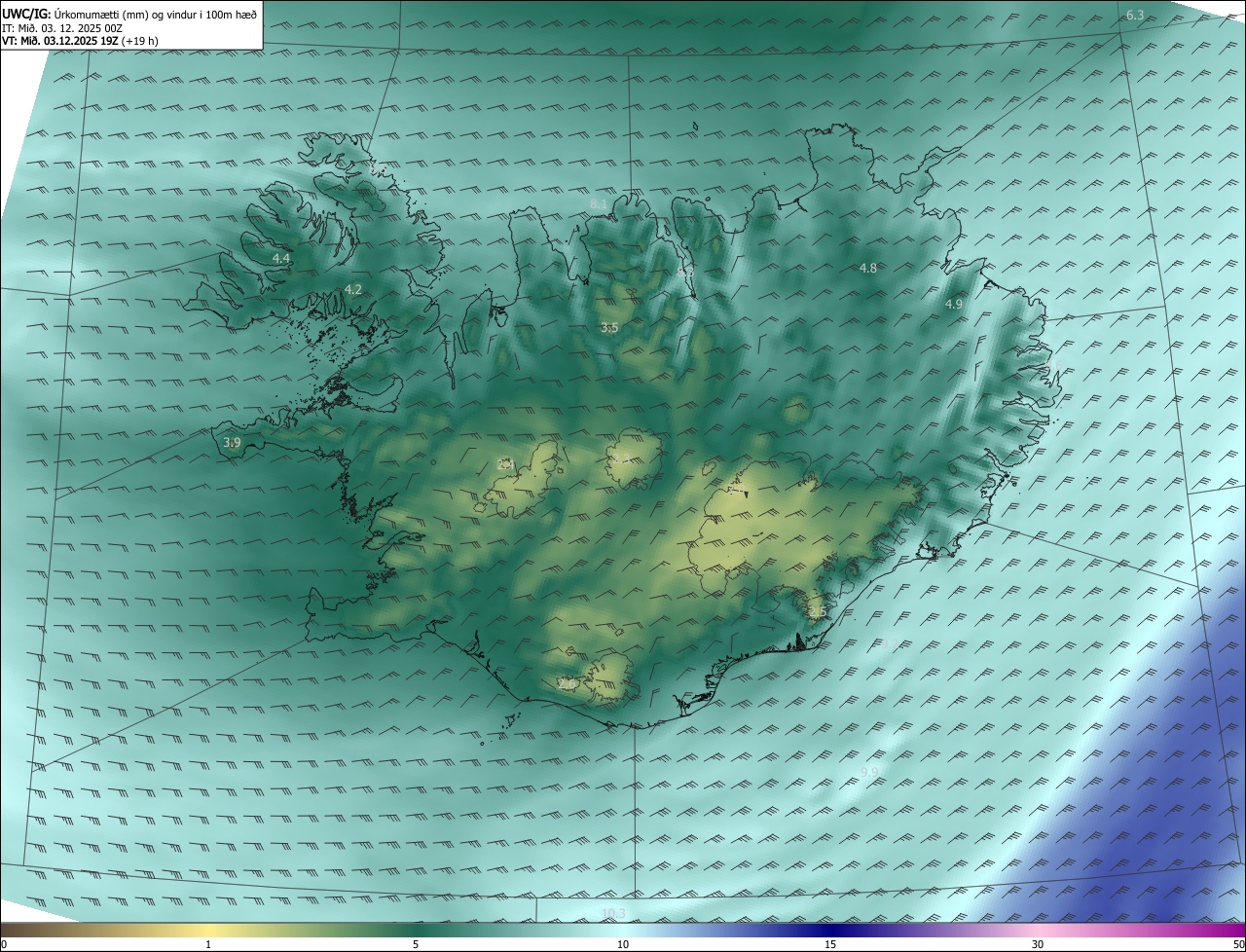Click the 2.4 value by the western glacier
Screen dimensions: 1246x952
coord(505,464)
